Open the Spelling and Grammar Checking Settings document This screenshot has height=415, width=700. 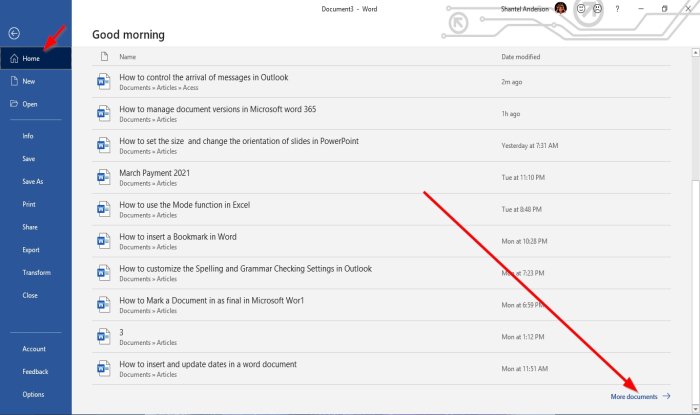point(381,273)
